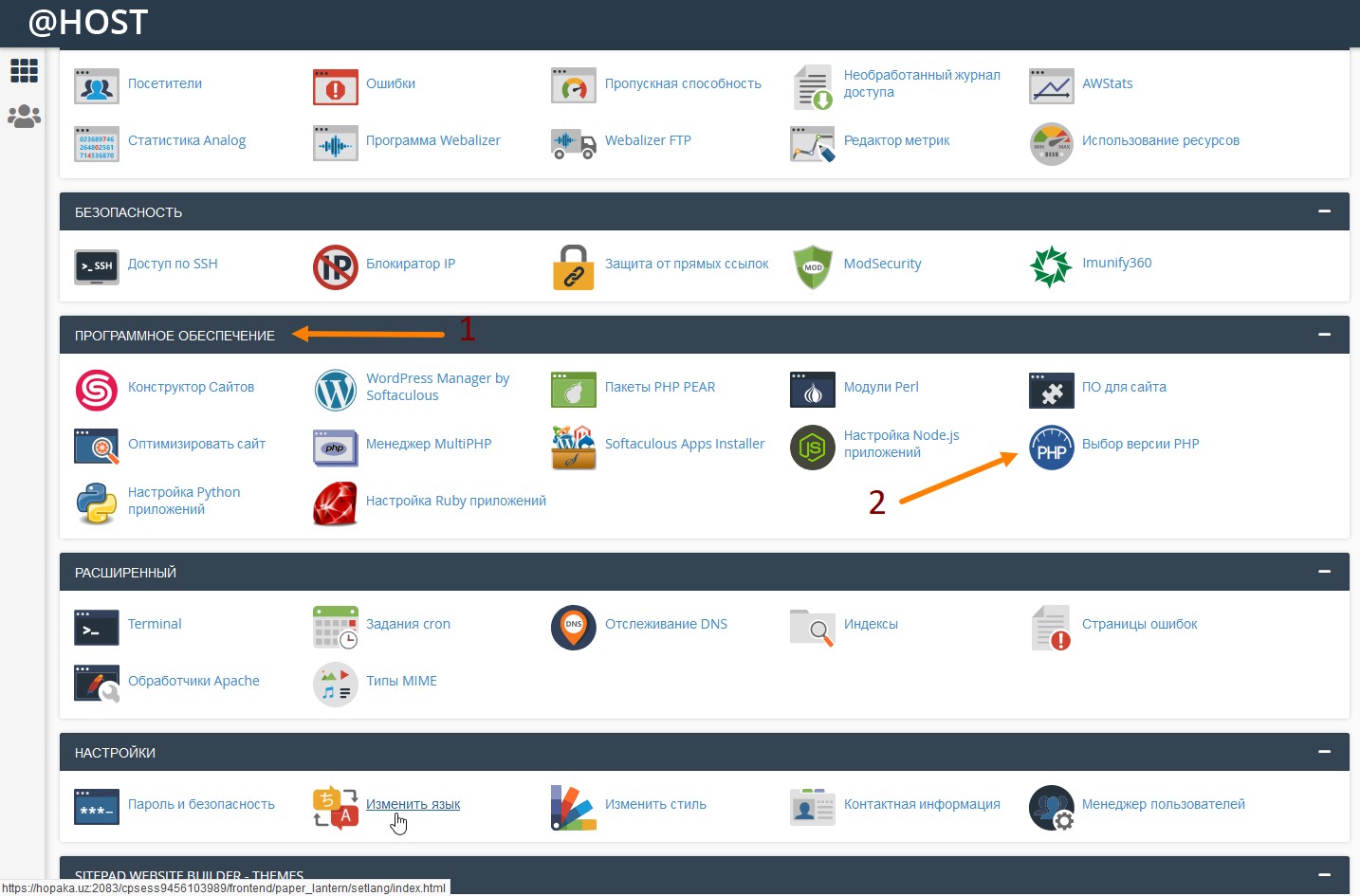Viewport: 1360px width, 896px height.
Task: Click the Типы MIME icon
Action: (x=336, y=684)
